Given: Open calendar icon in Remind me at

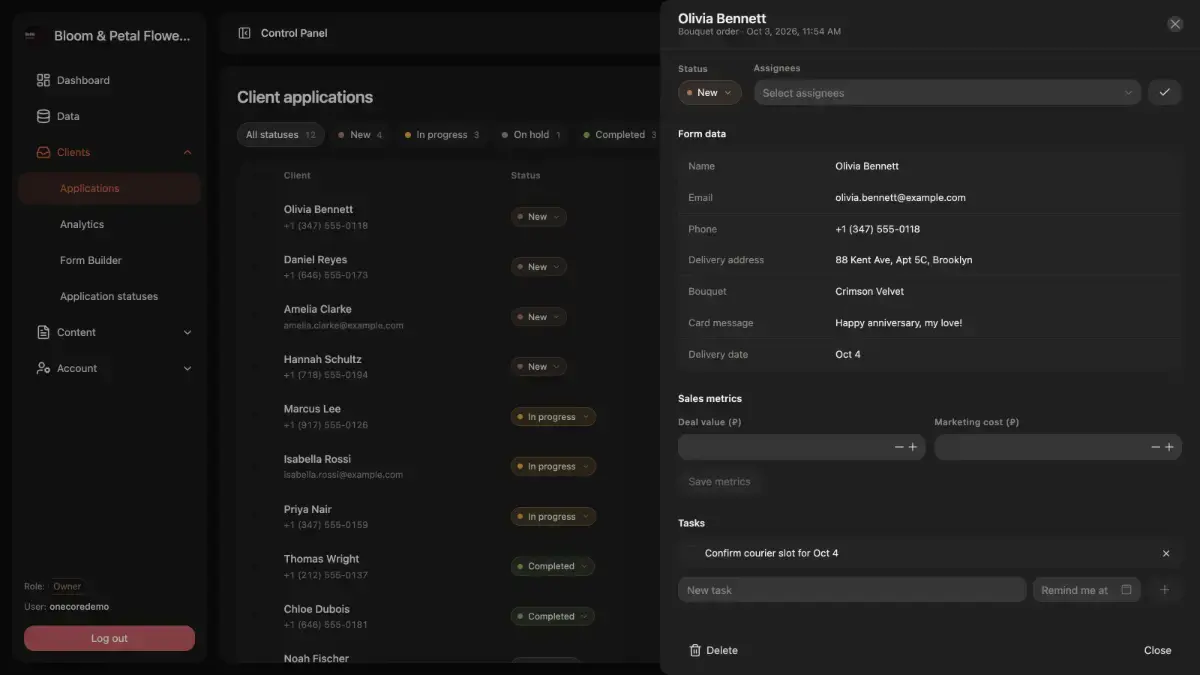Looking at the screenshot, I should (1126, 590).
